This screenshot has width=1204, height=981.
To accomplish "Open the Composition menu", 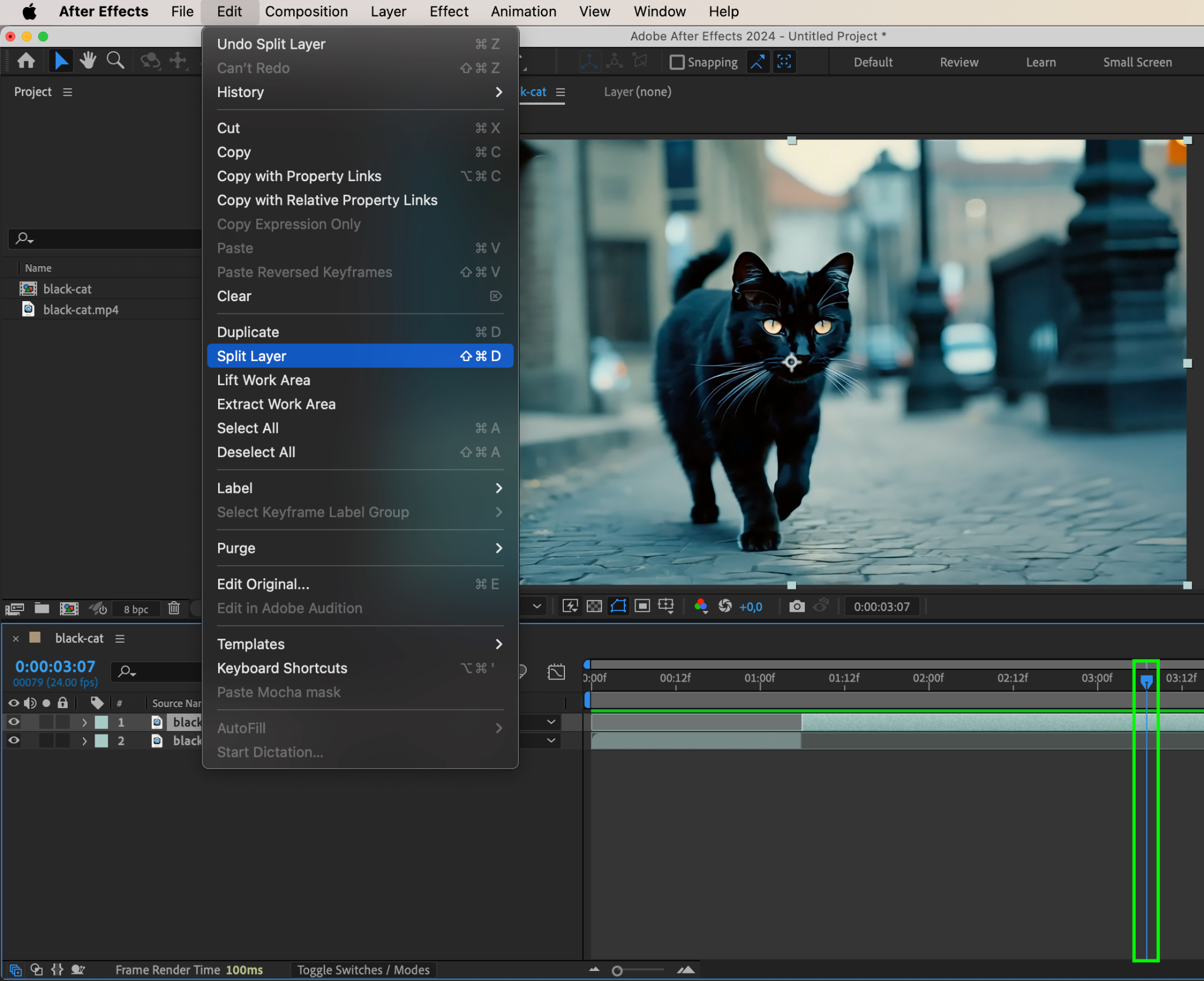I will point(306,12).
